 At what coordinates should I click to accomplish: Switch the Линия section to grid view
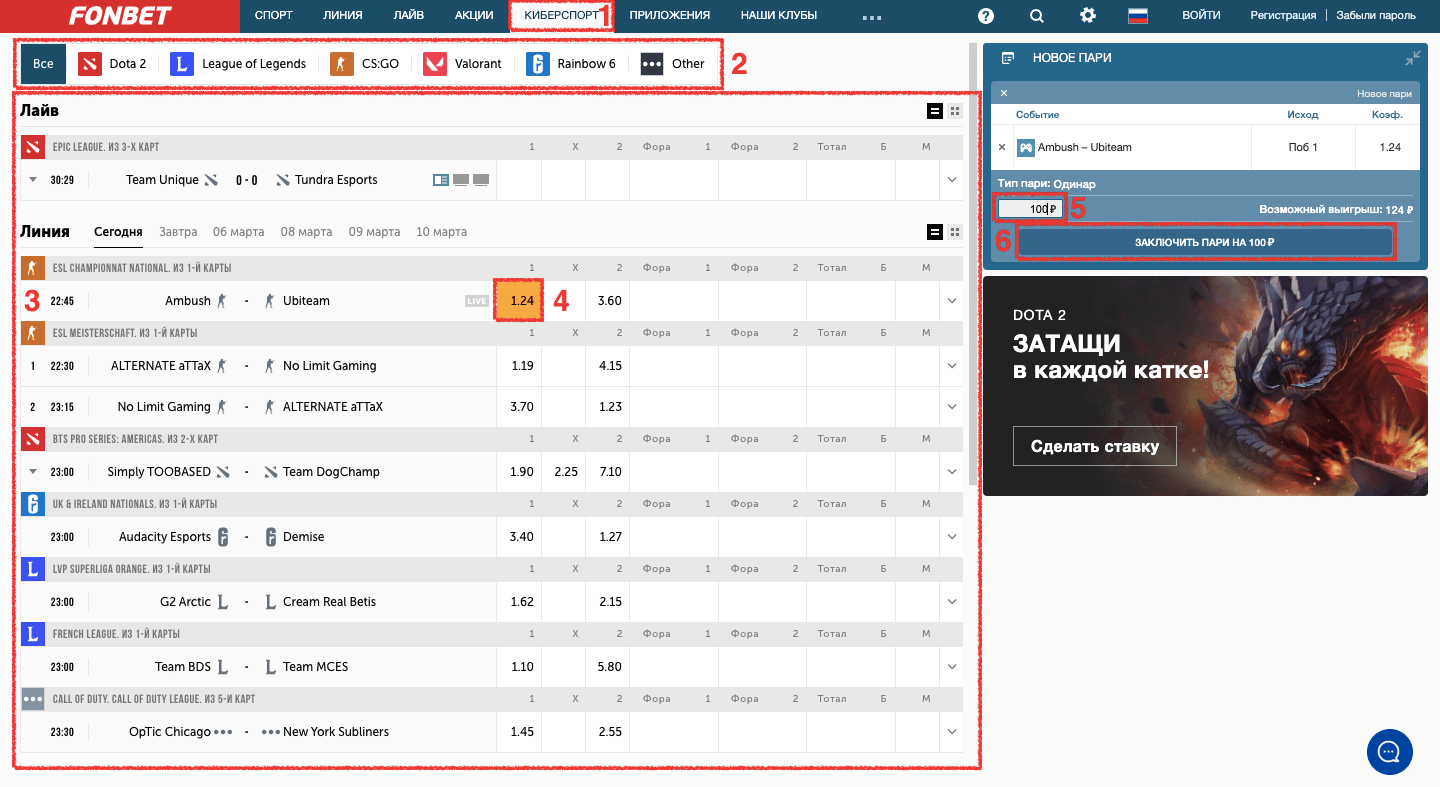[x=955, y=232]
